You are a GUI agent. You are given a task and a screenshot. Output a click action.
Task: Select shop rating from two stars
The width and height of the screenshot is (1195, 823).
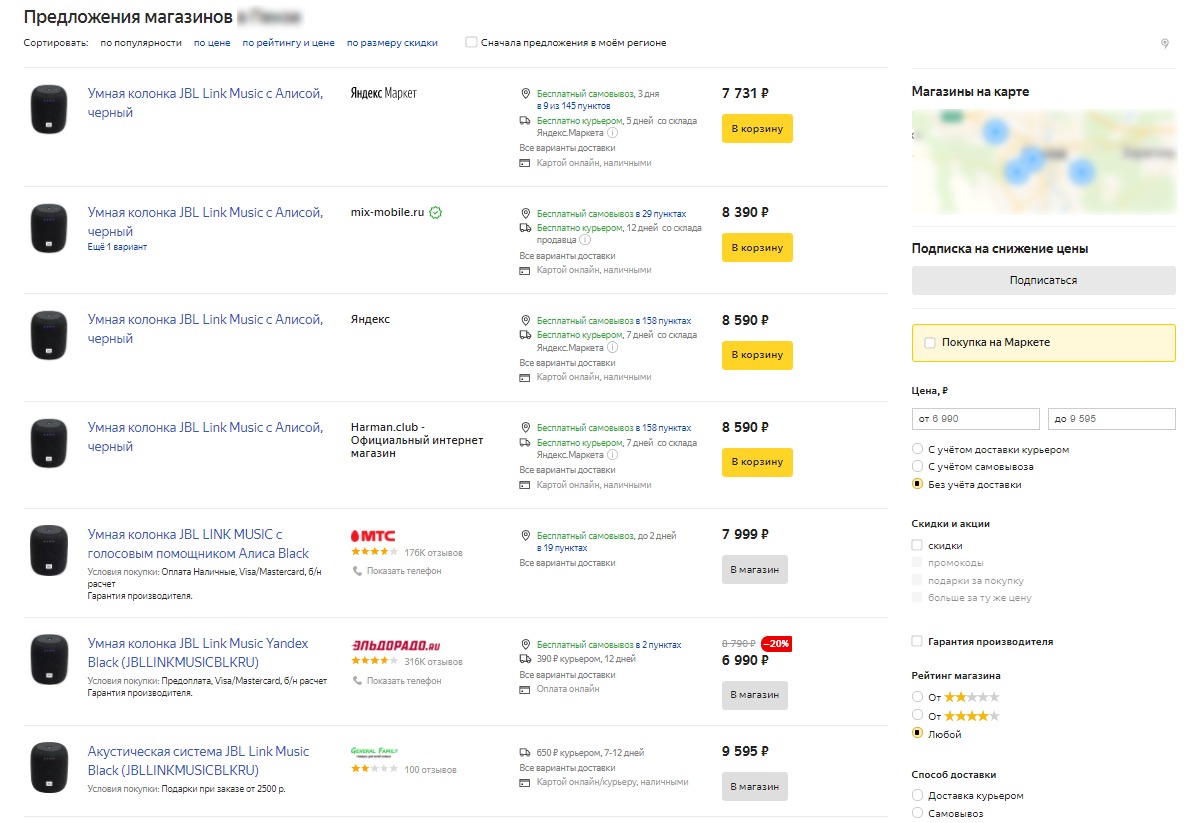point(918,696)
